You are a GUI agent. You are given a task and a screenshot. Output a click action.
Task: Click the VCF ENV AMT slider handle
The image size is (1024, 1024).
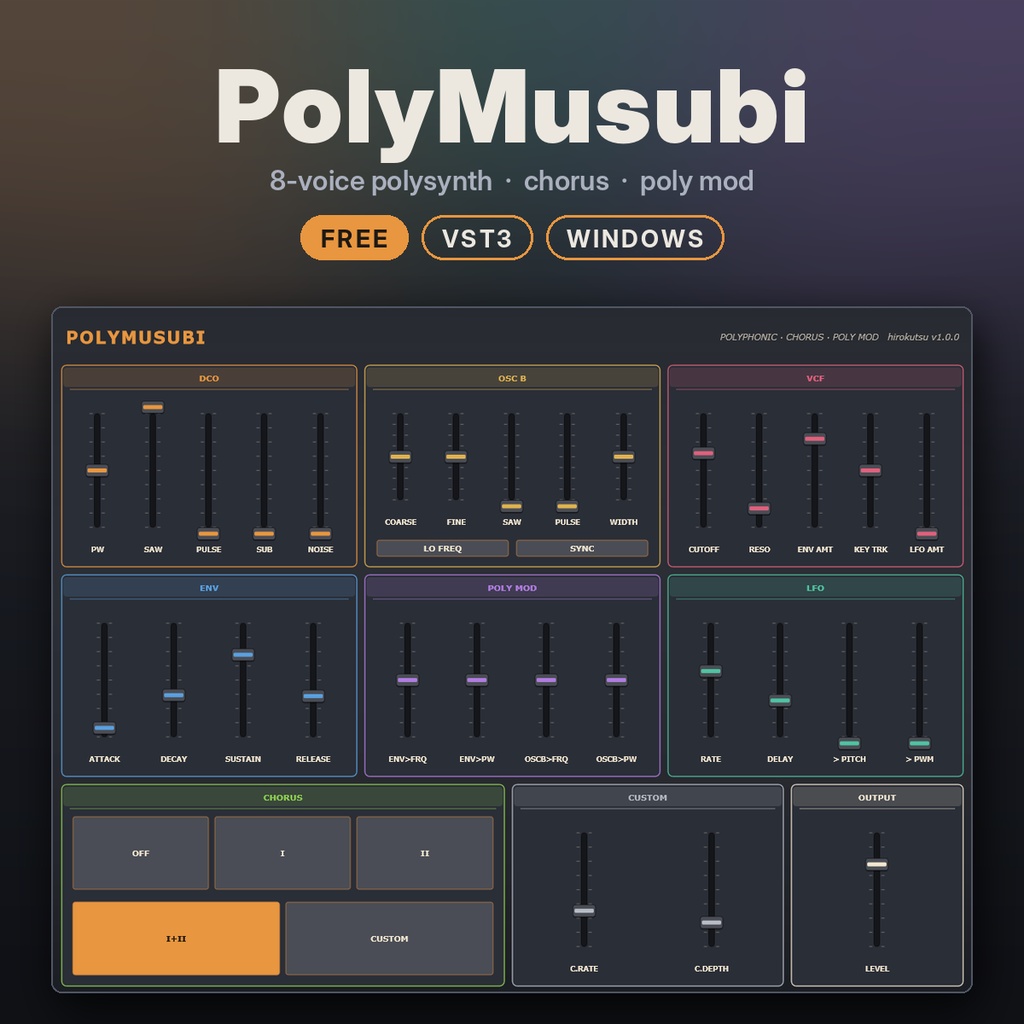tap(814, 438)
